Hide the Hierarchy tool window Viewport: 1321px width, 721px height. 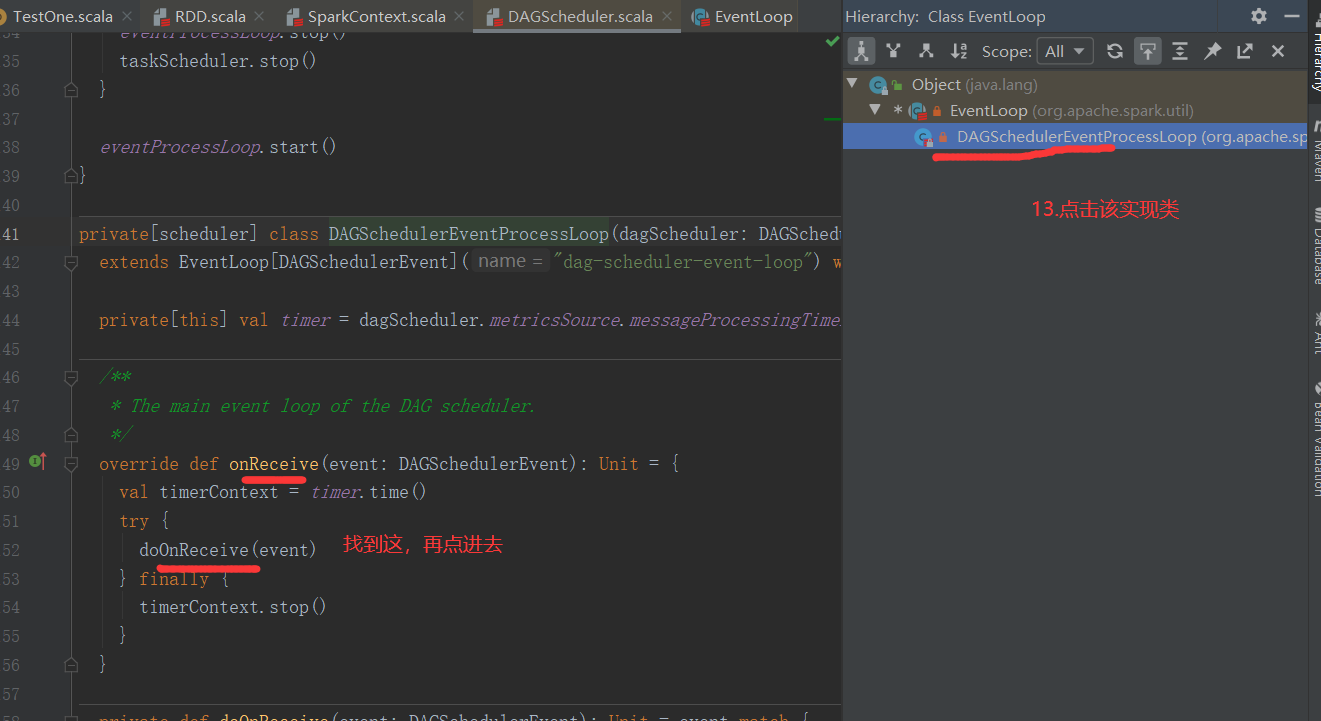click(x=1291, y=16)
